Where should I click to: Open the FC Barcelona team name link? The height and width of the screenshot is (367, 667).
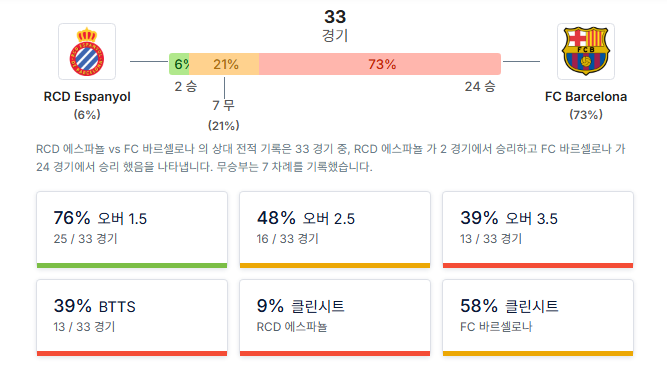[x=586, y=97]
